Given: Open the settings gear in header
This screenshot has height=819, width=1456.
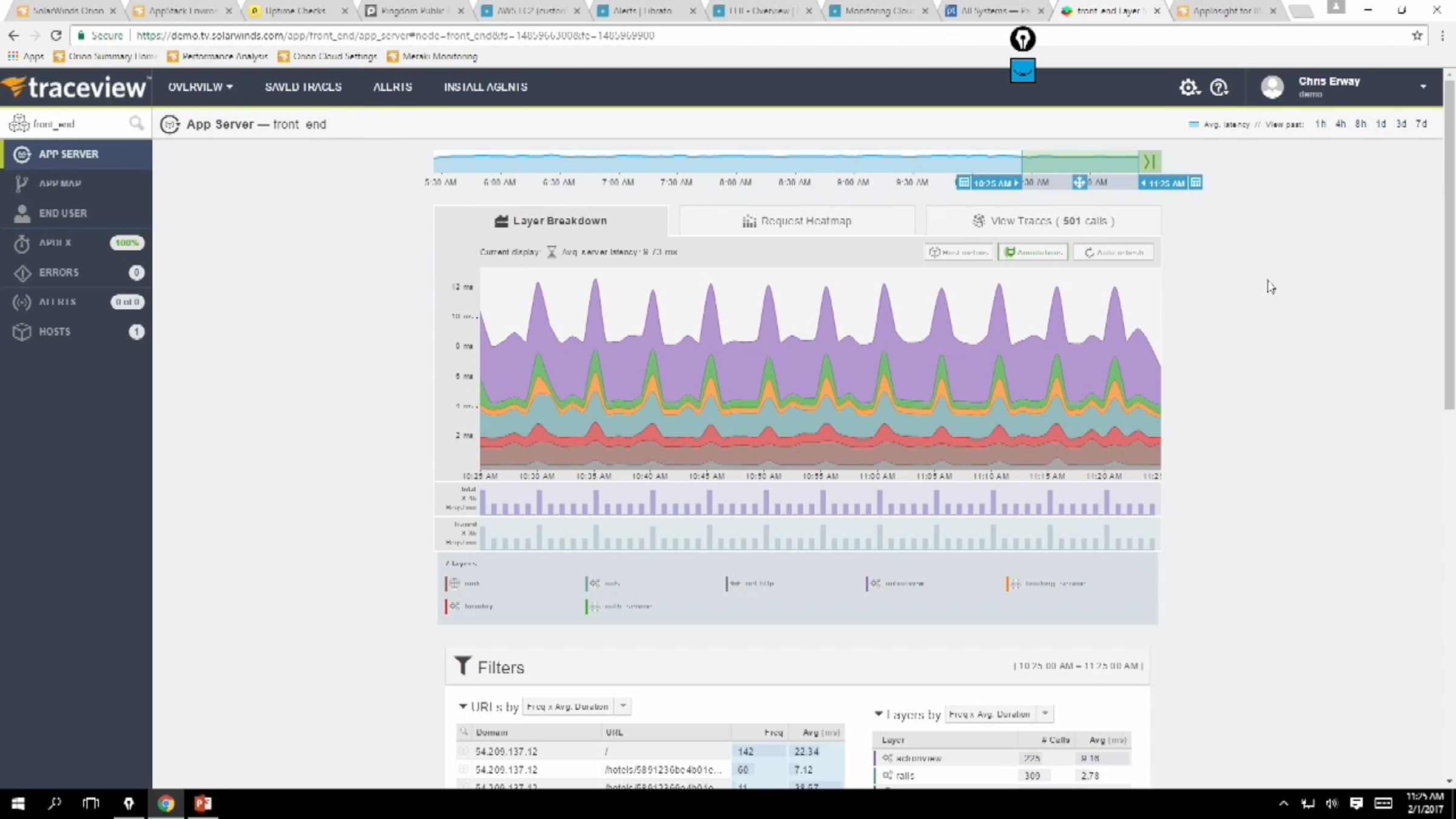Looking at the screenshot, I should [1188, 87].
